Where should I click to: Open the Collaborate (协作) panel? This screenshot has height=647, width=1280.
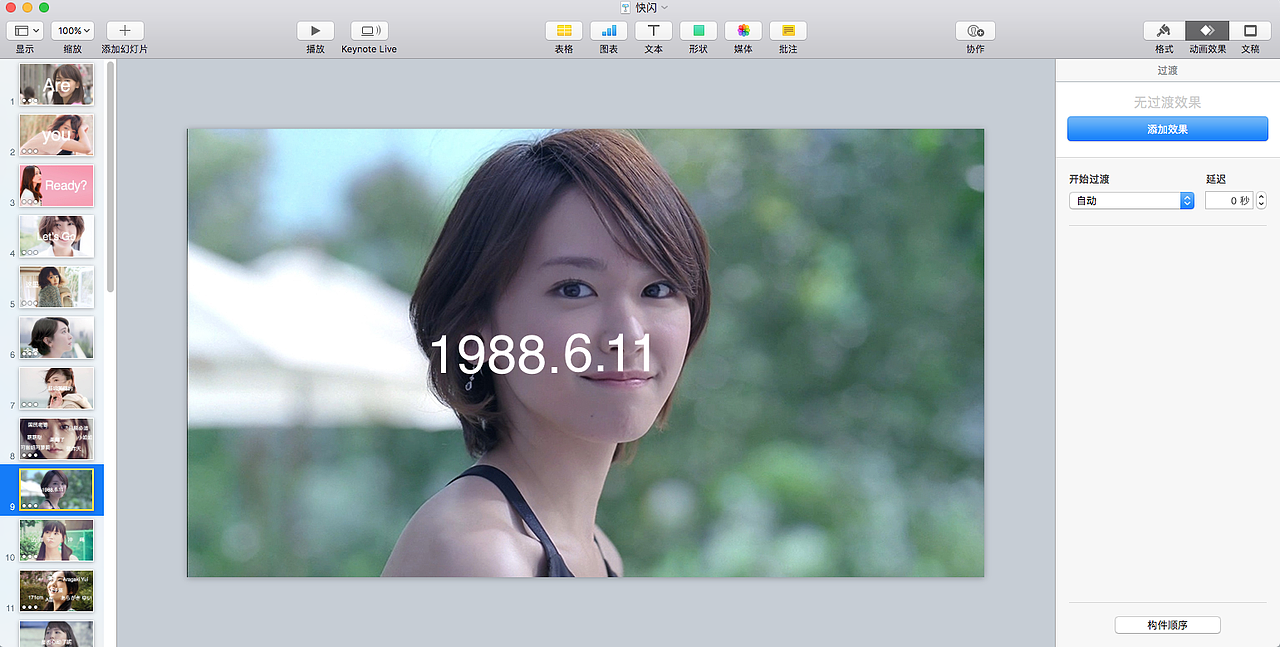975,31
